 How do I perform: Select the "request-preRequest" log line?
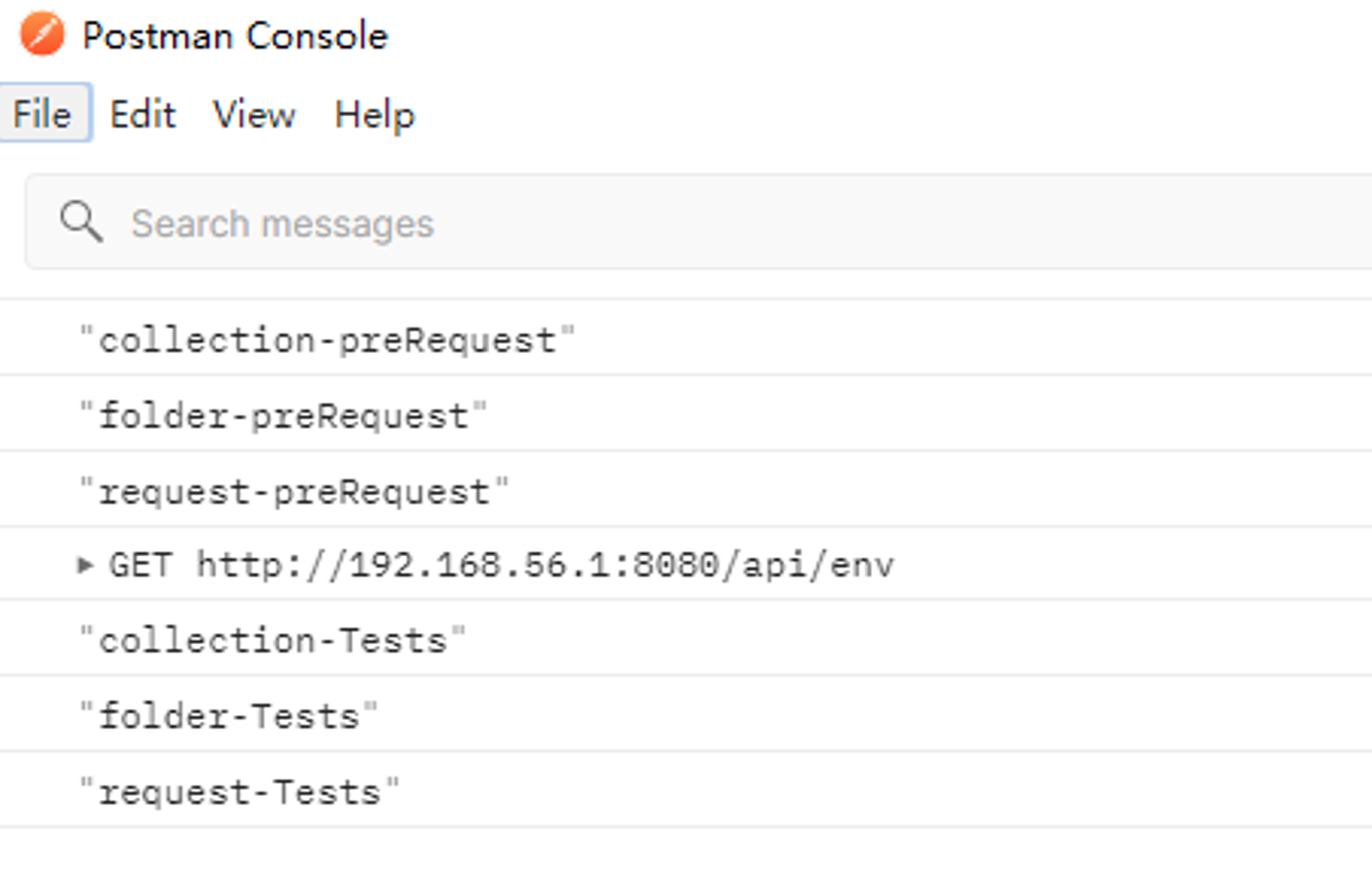686,490
